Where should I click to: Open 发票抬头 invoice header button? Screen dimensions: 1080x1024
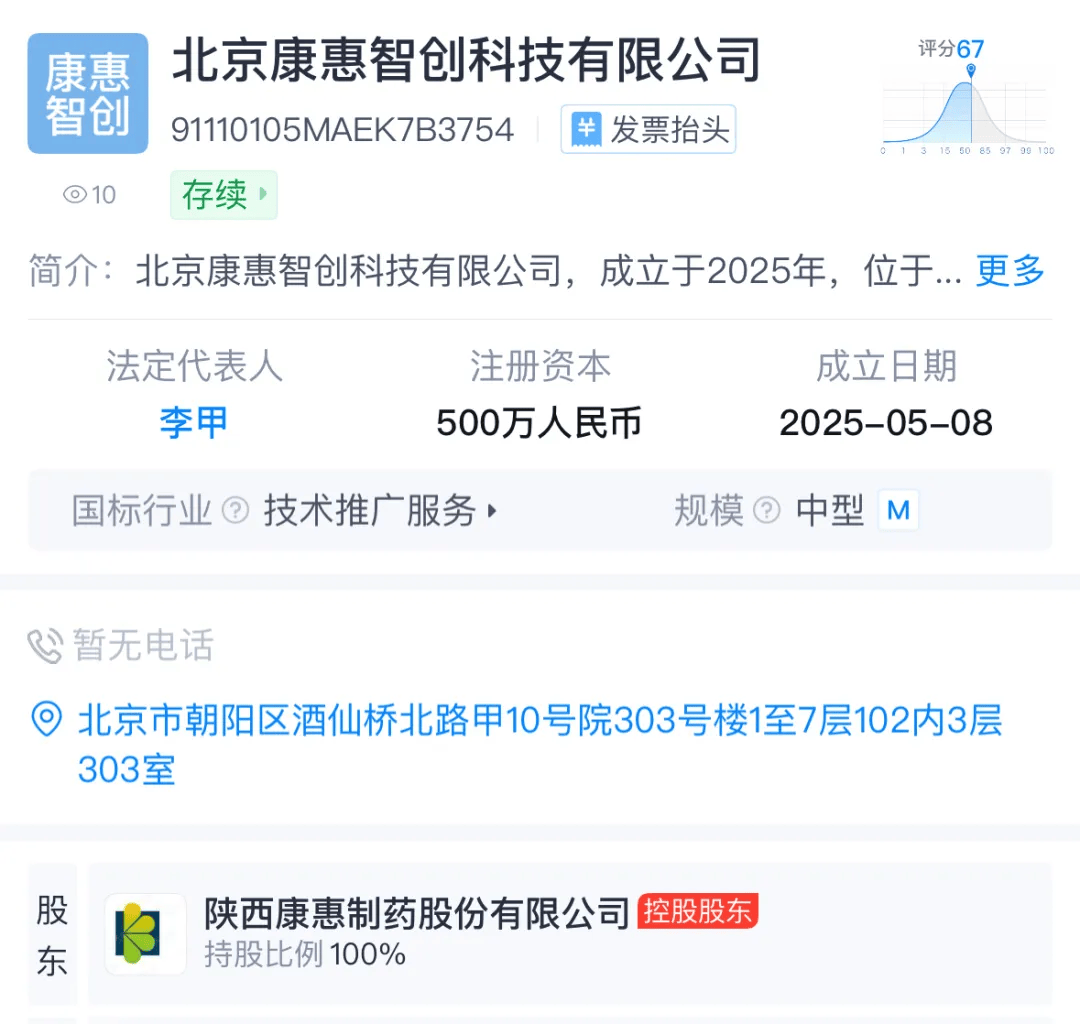tap(648, 129)
